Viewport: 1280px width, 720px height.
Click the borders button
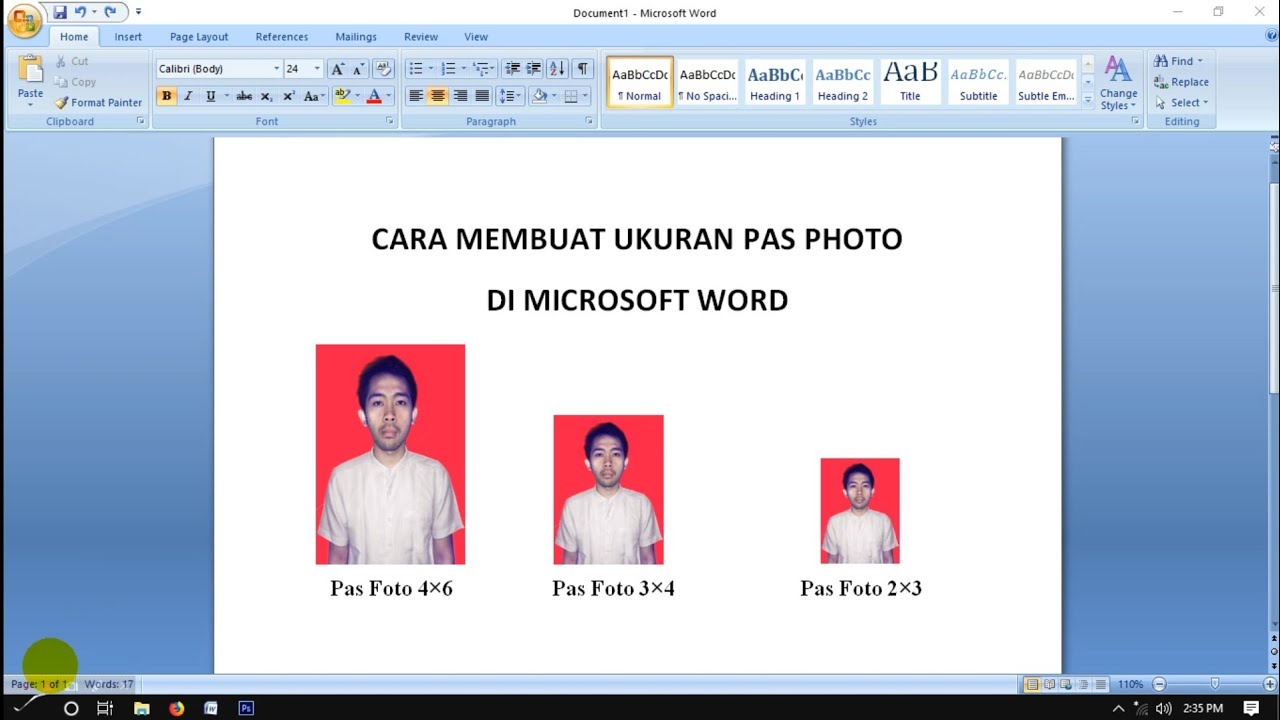click(571, 96)
